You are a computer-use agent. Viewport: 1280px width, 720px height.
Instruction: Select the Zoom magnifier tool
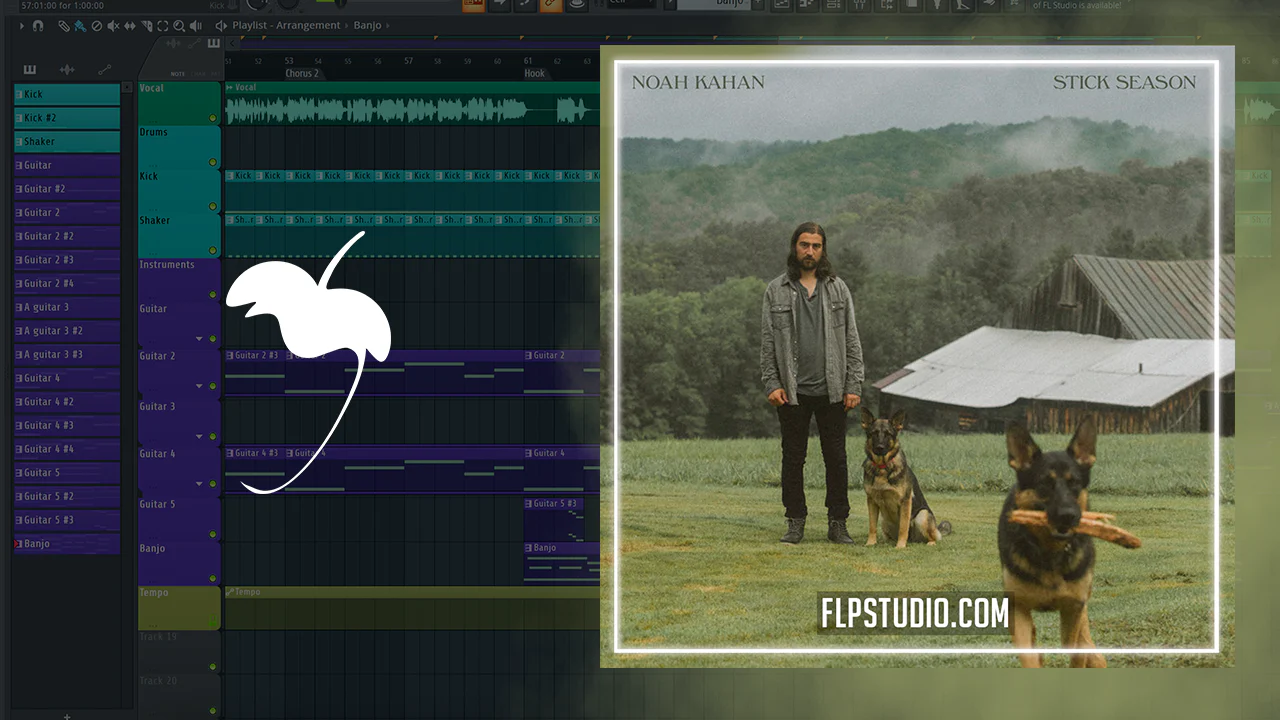[x=178, y=25]
